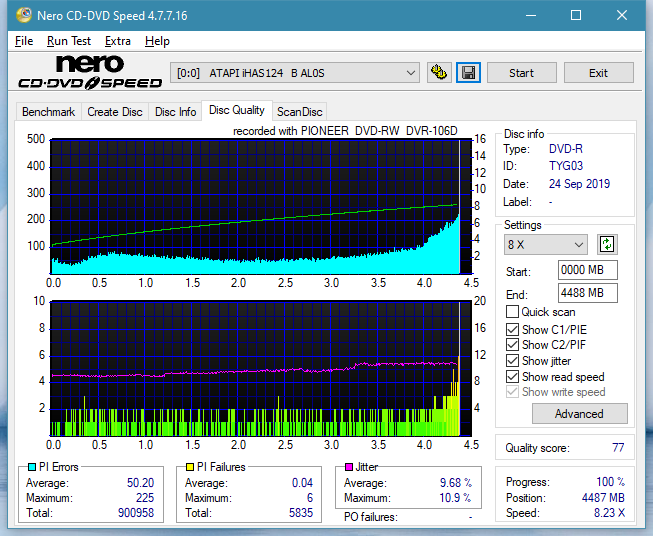
Task: Click the Nero CD-DVD Speed logo
Action: click(89, 72)
